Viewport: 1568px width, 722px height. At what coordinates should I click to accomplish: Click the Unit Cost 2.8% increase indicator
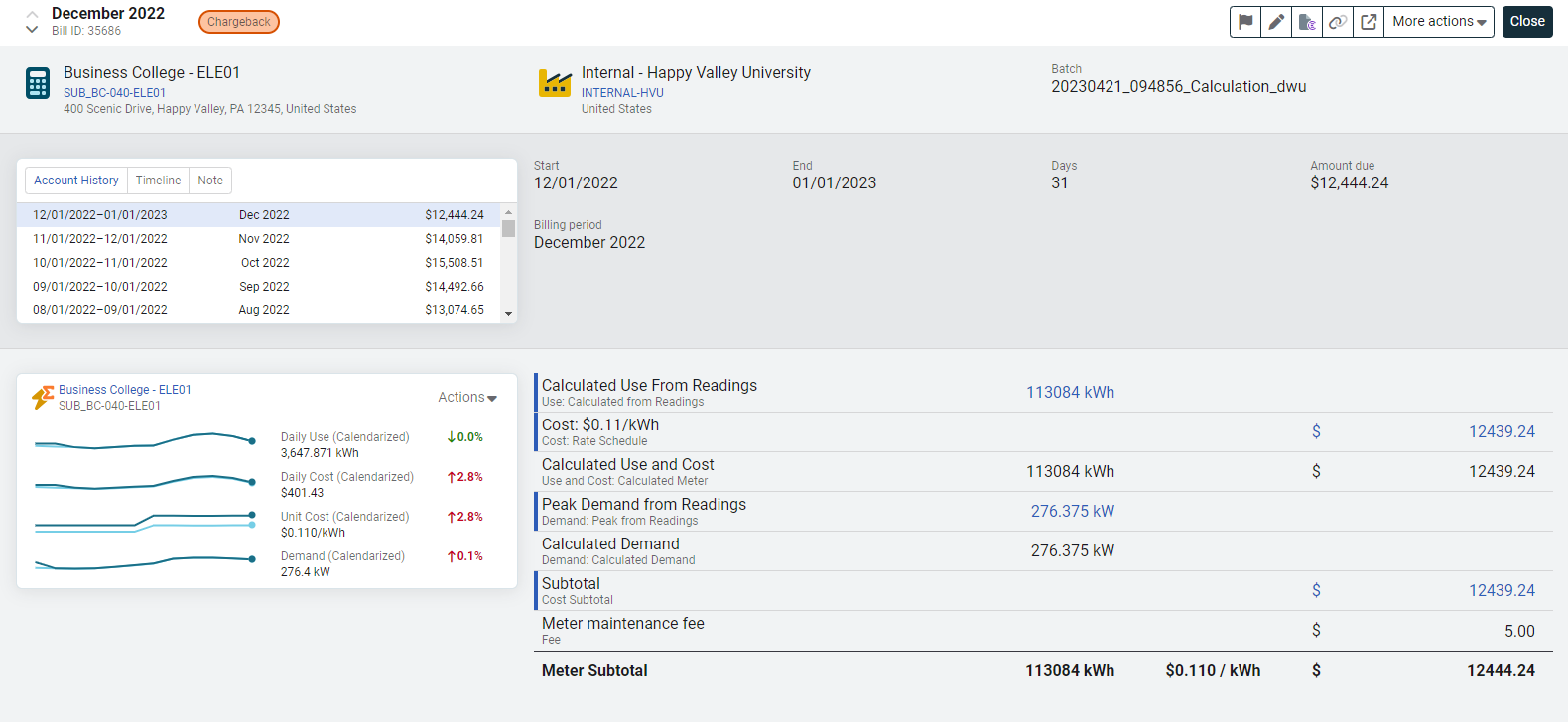pos(464,517)
